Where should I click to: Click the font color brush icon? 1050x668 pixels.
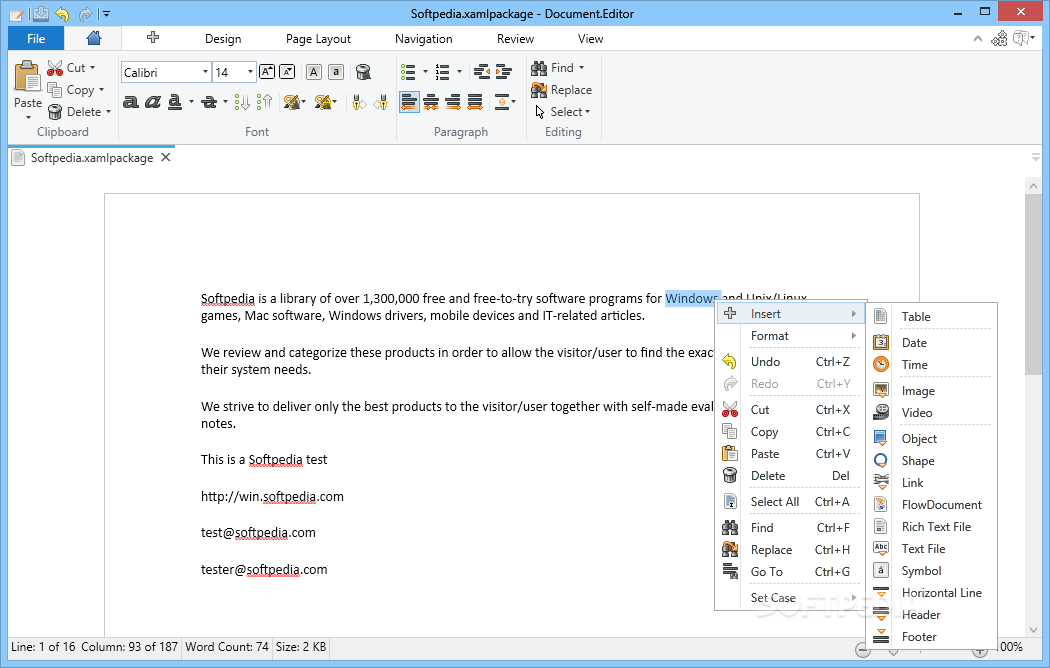pyautogui.click(x=291, y=102)
